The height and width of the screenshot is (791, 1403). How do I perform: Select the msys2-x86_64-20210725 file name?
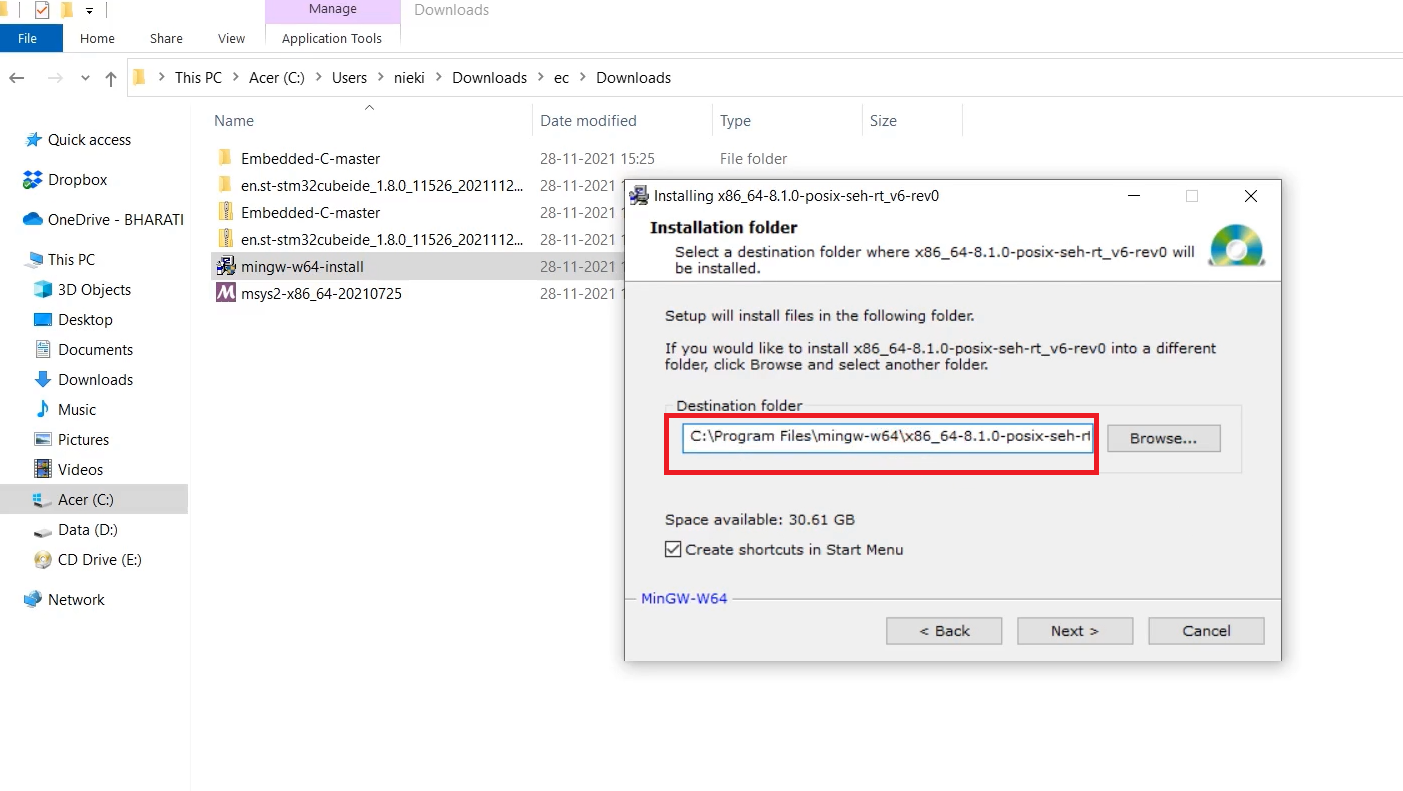tap(321, 294)
